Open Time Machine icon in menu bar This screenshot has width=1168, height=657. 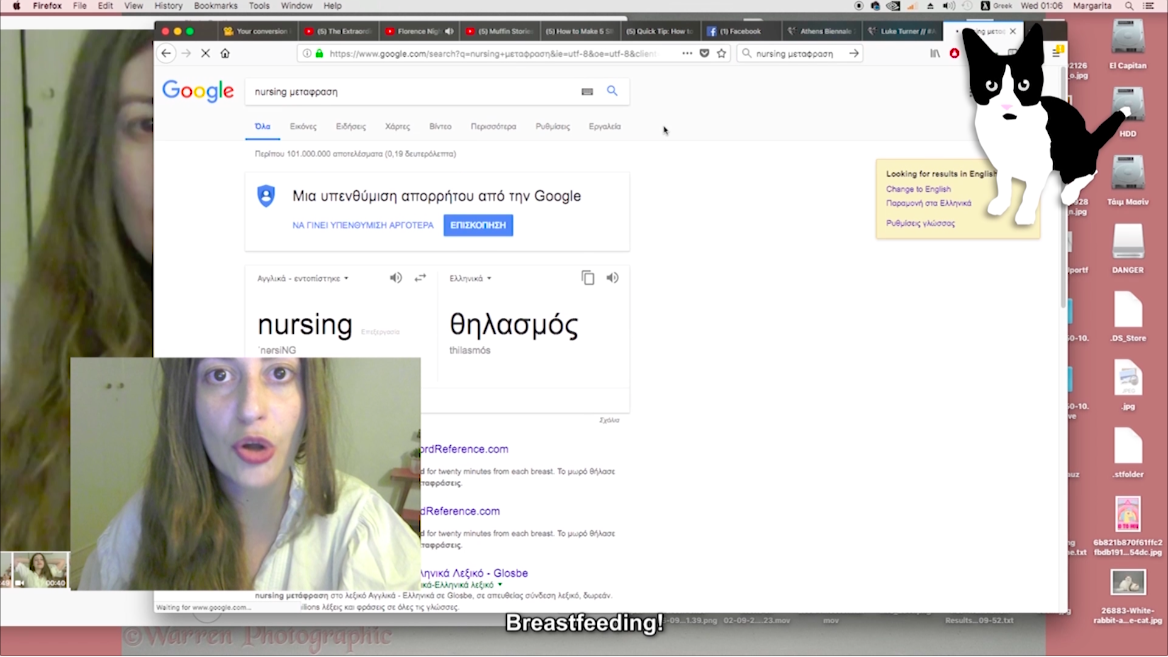click(x=967, y=6)
